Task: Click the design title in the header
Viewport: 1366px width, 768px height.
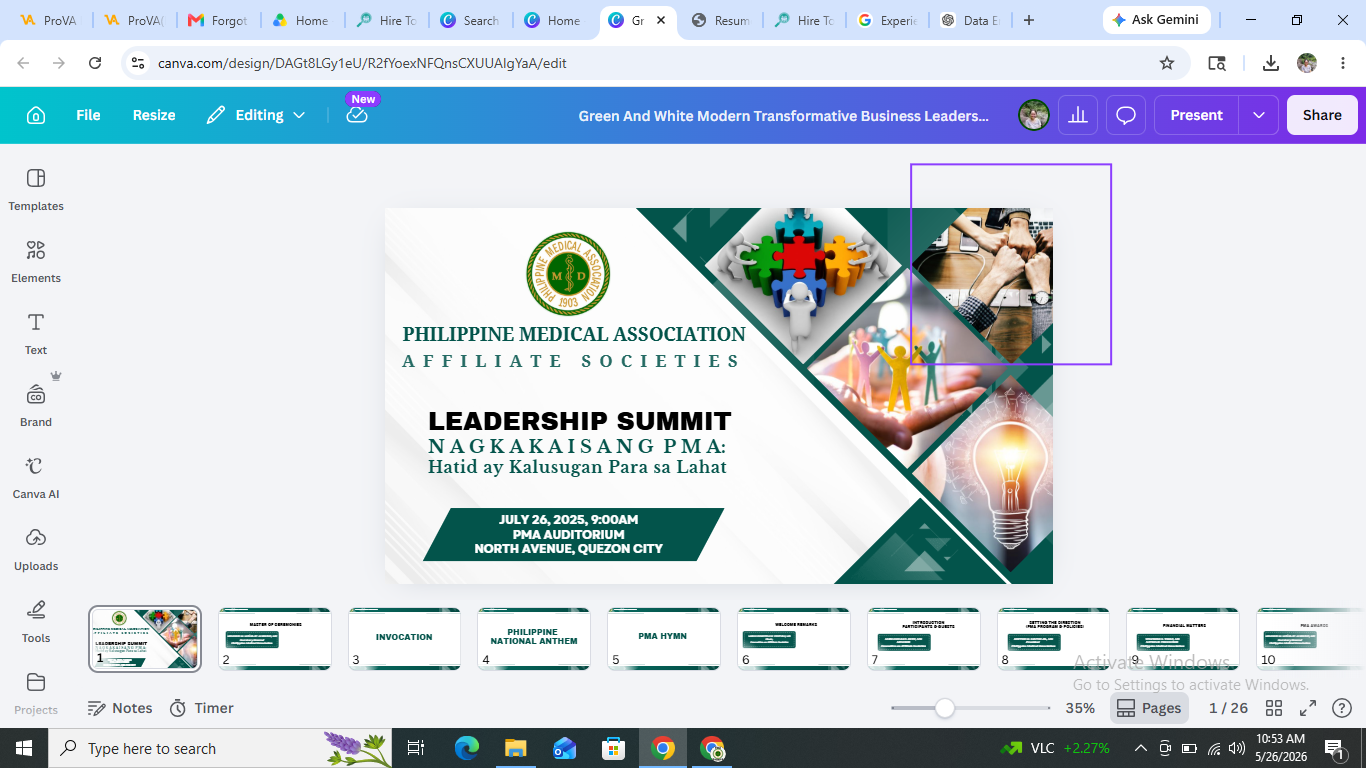Action: (x=783, y=116)
